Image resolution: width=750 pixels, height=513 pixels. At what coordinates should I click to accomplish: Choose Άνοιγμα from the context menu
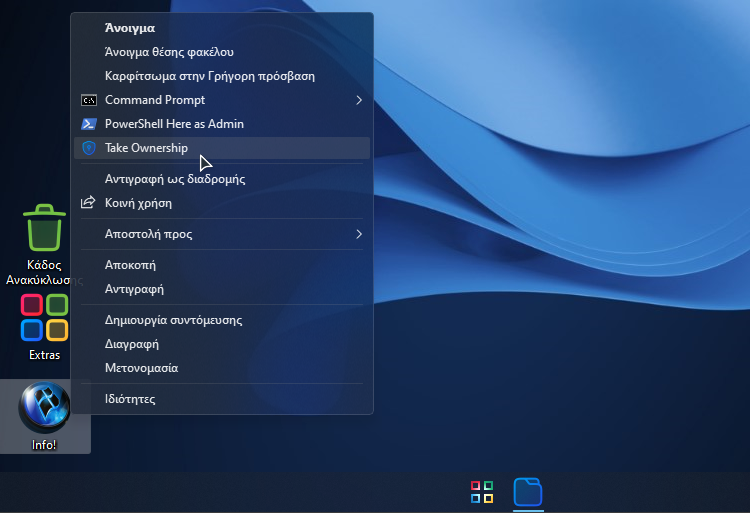click(222, 28)
